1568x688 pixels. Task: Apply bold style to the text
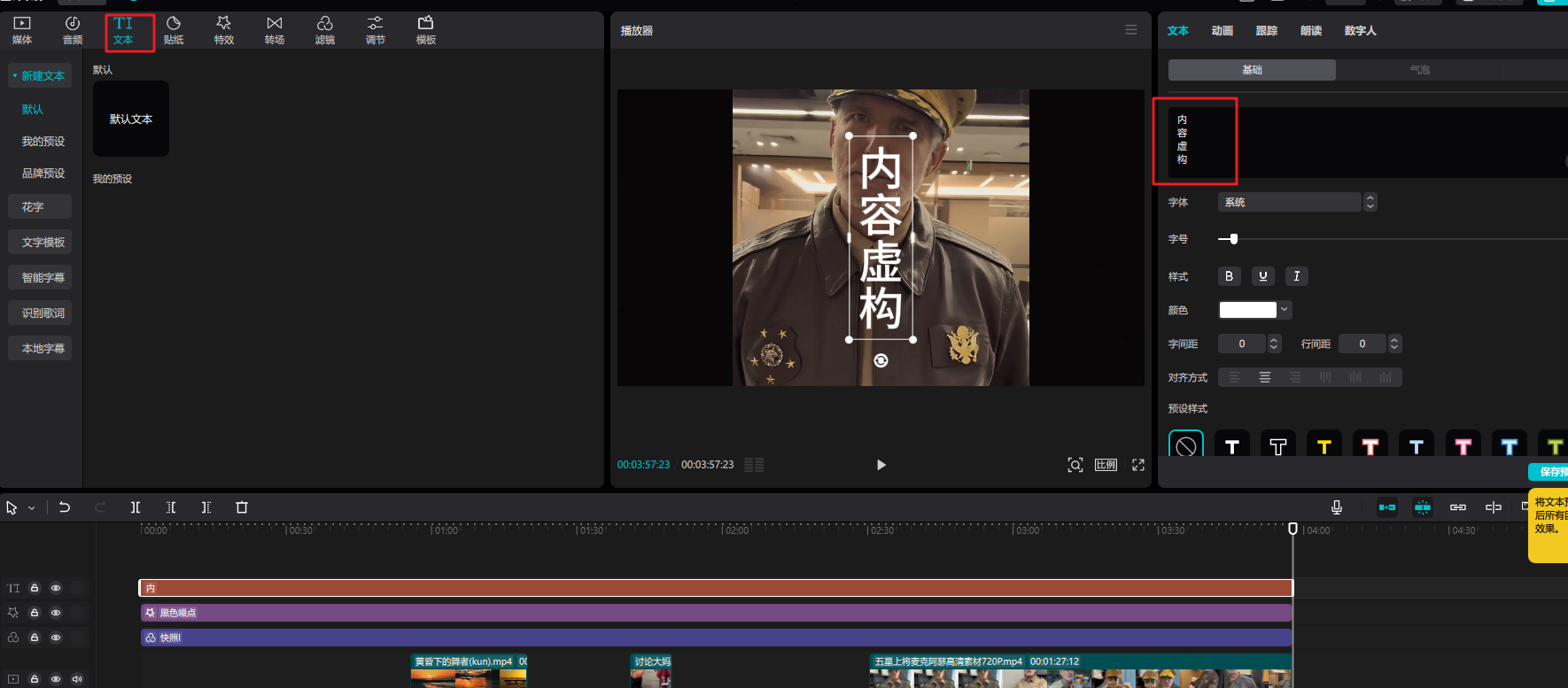1229,276
